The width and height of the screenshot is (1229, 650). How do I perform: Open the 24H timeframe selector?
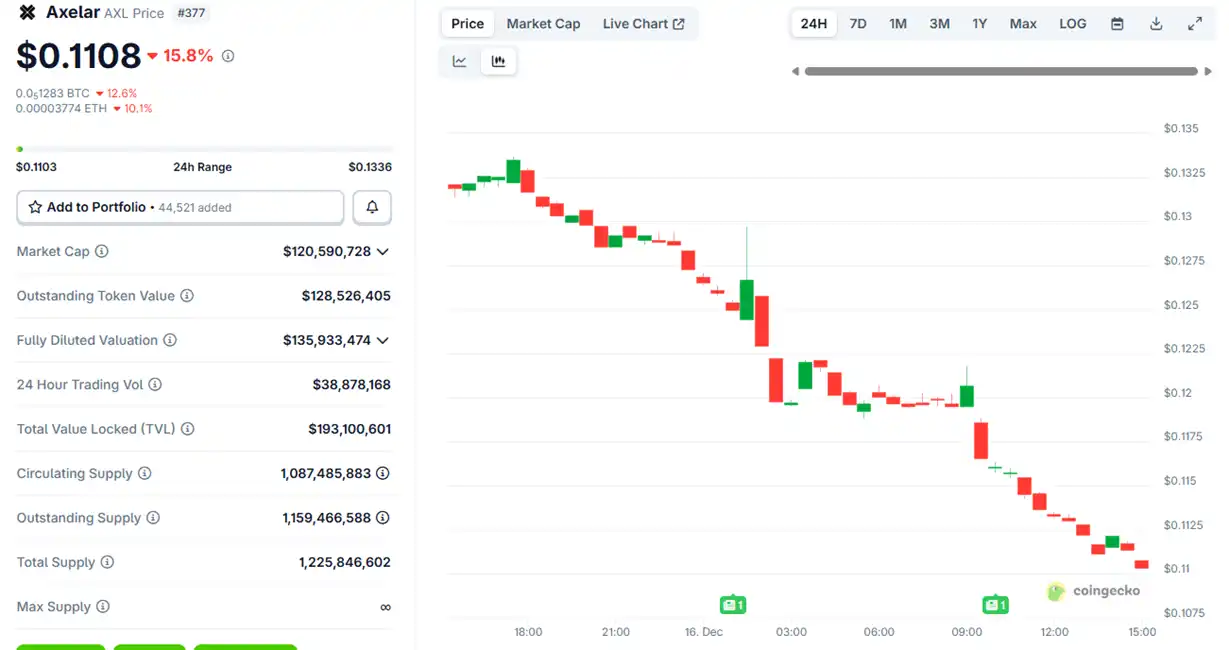pyautogui.click(x=813, y=23)
